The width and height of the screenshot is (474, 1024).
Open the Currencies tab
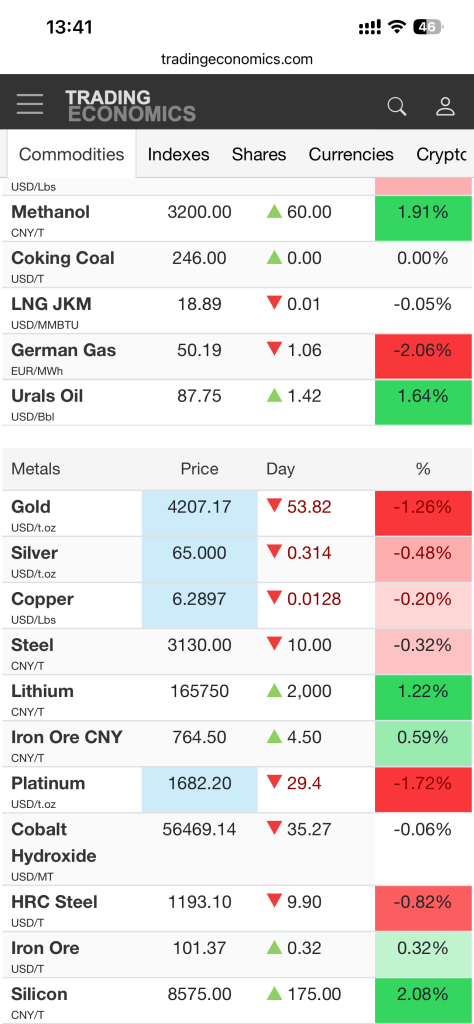tap(351, 154)
